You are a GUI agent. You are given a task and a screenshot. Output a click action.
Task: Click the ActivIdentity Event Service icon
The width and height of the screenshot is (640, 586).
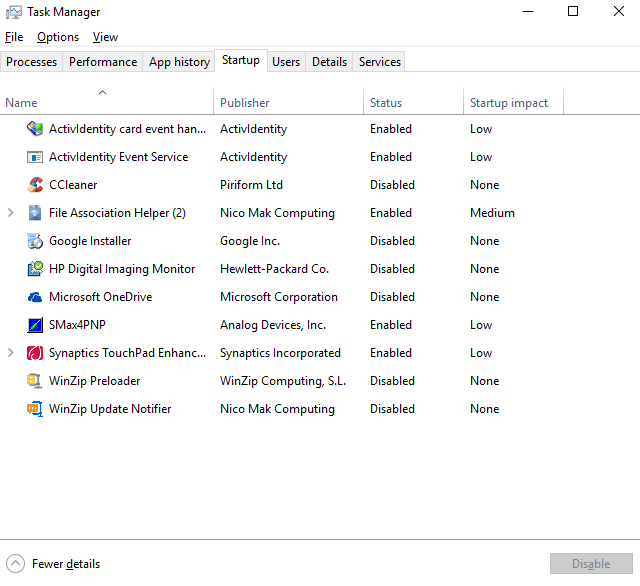pos(35,157)
